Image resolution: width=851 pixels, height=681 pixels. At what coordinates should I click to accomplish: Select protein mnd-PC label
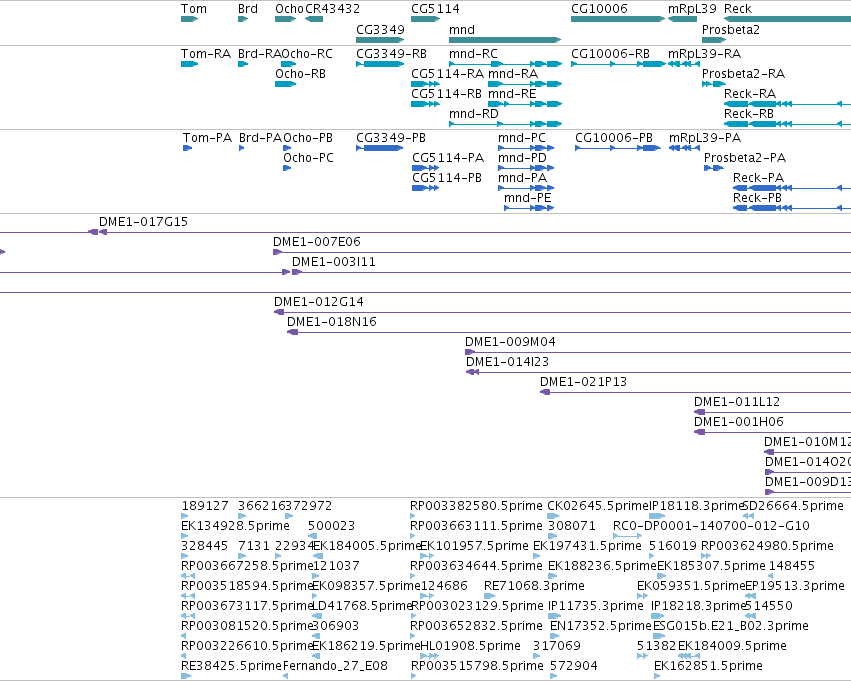coord(522,138)
